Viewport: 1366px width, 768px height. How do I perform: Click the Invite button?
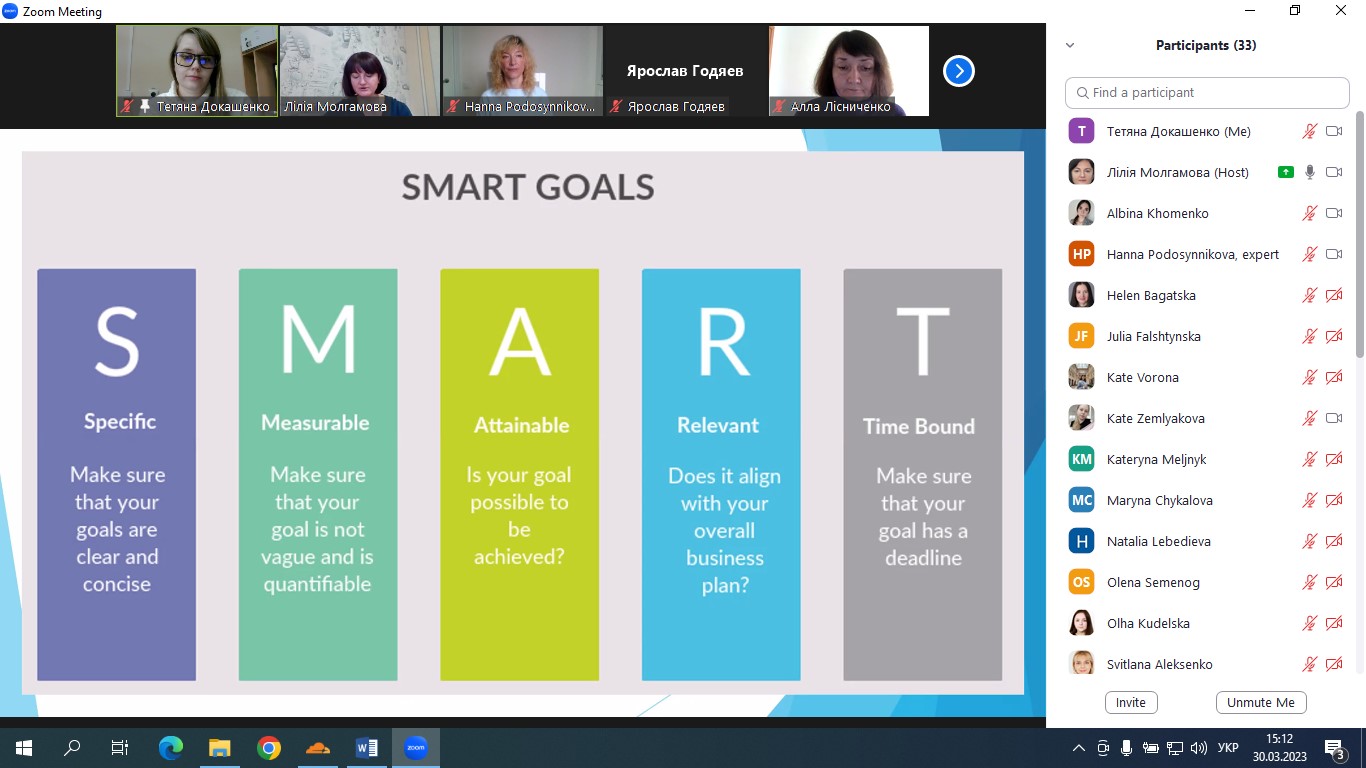tap(1131, 702)
